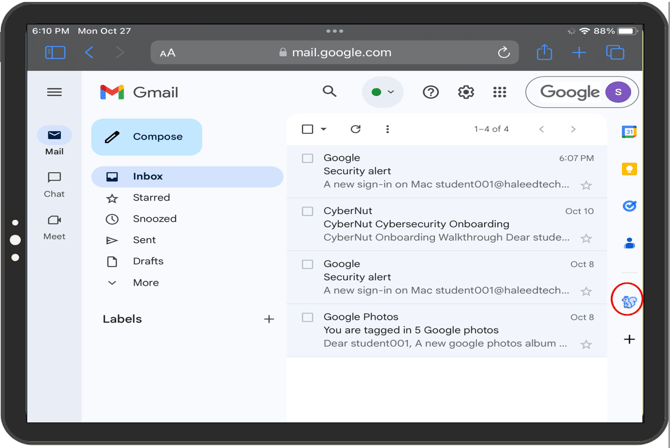
Task: Open the red-circled add-on icon in the side panel
Action: pyautogui.click(x=628, y=301)
